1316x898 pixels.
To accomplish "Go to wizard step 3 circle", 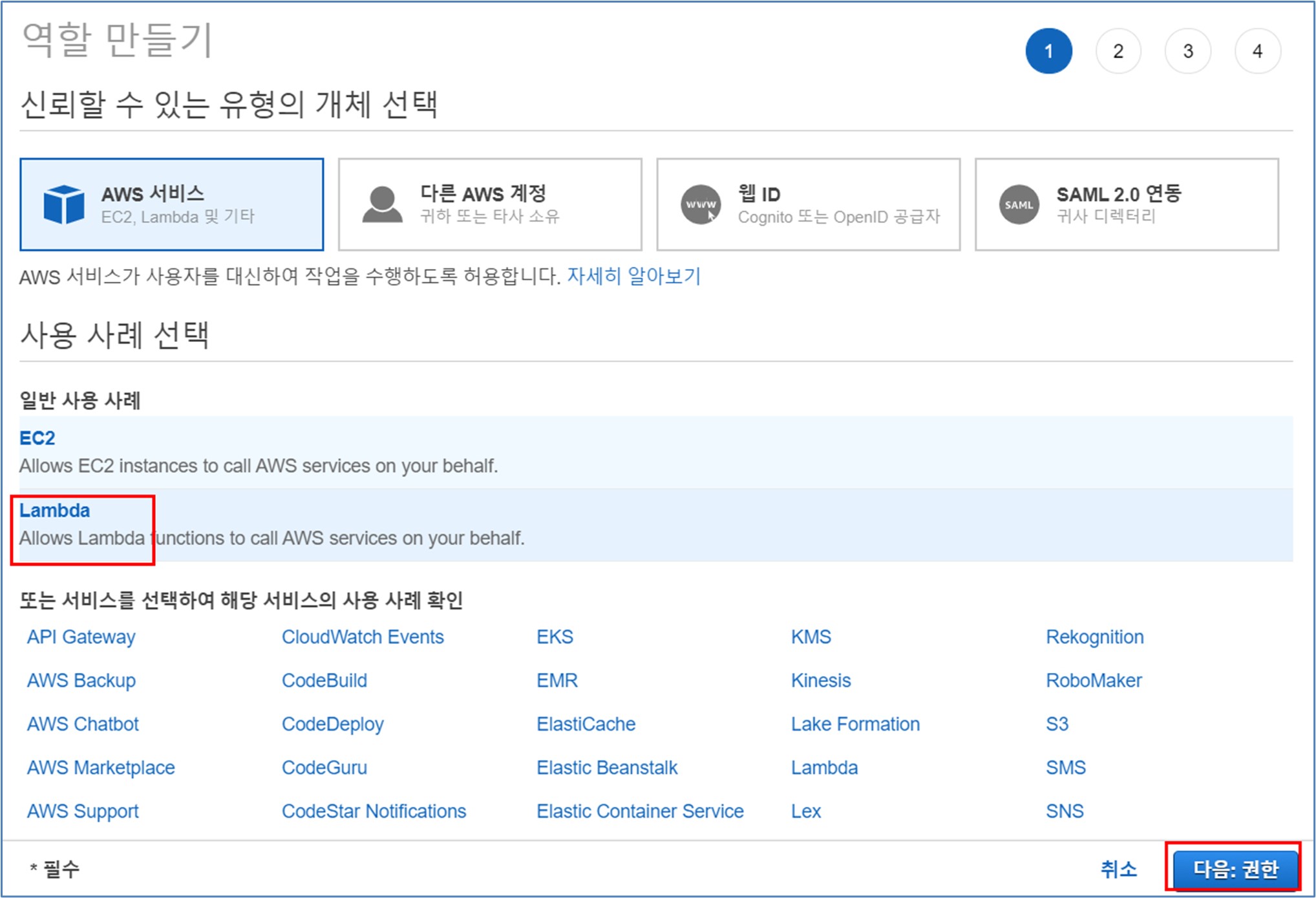I will click(1187, 51).
